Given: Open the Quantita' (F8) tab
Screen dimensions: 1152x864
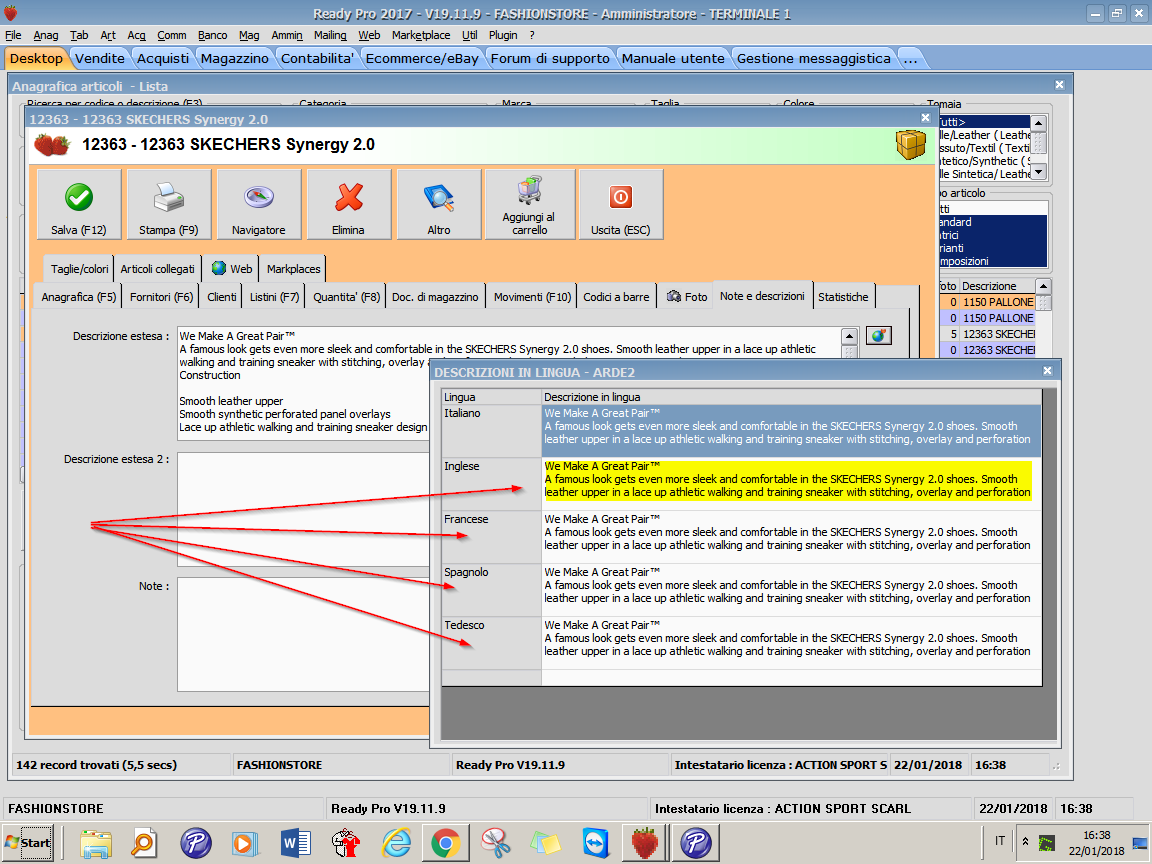Looking at the screenshot, I should click(346, 297).
